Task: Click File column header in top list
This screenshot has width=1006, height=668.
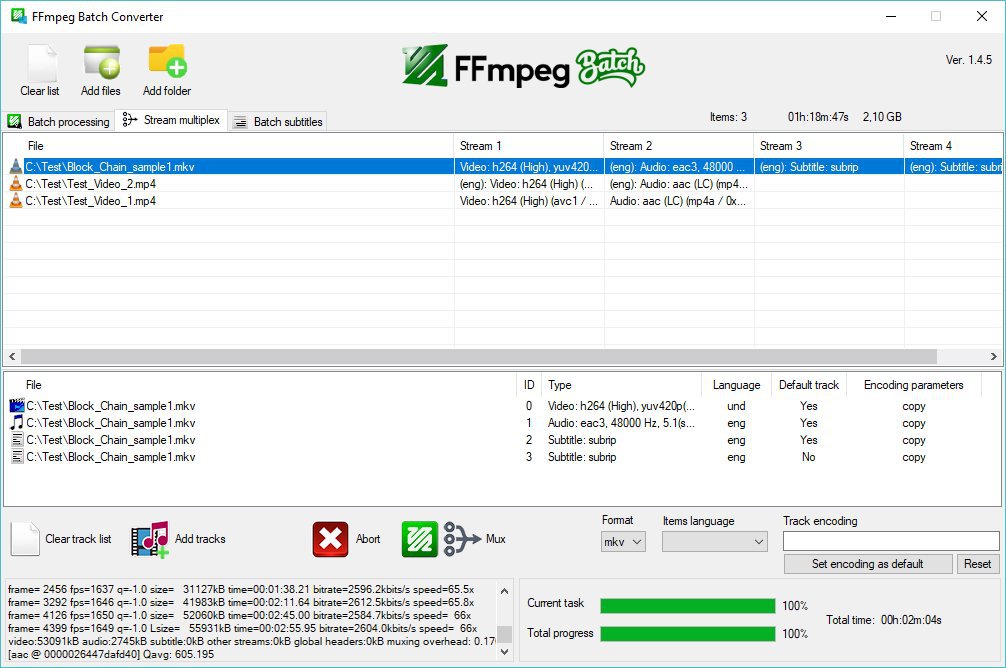Action: tap(229, 146)
